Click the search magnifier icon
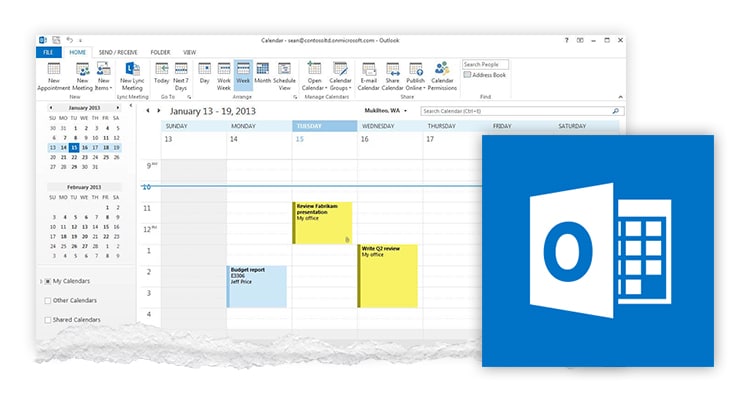The height and width of the screenshot is (400, 750). 616,111
